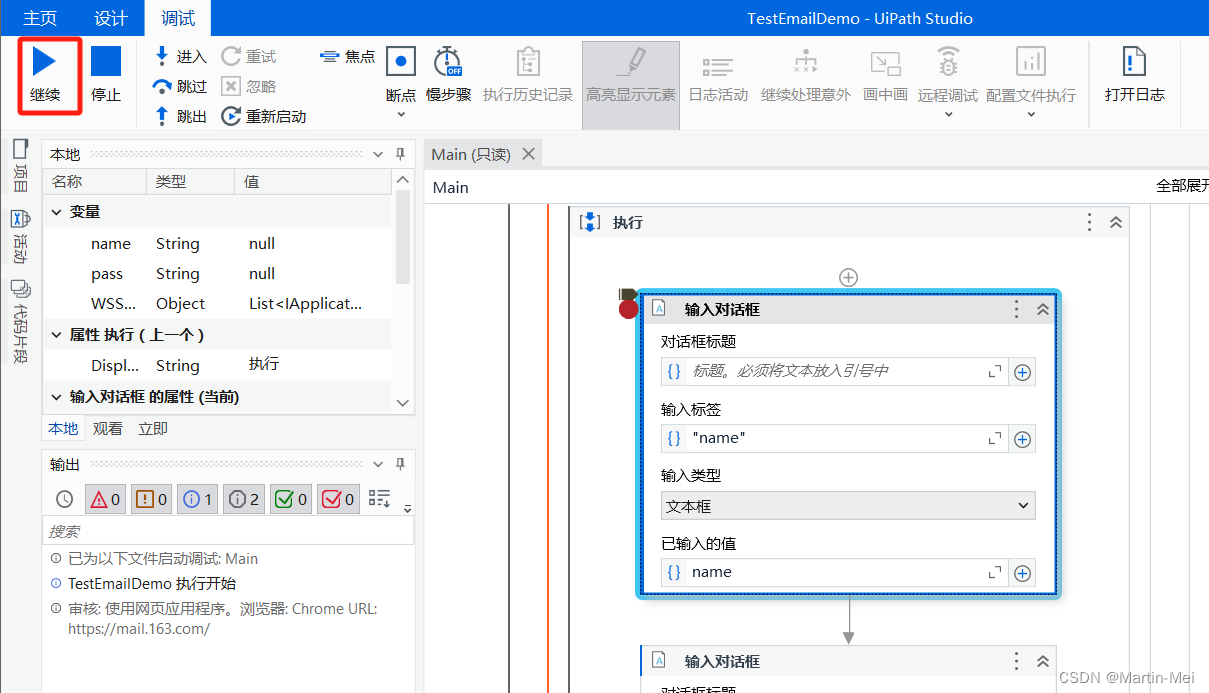Switch to the 观看 (Watch) tab
The height and width of the screenshot is (693, 1209).
coord(108,429)
